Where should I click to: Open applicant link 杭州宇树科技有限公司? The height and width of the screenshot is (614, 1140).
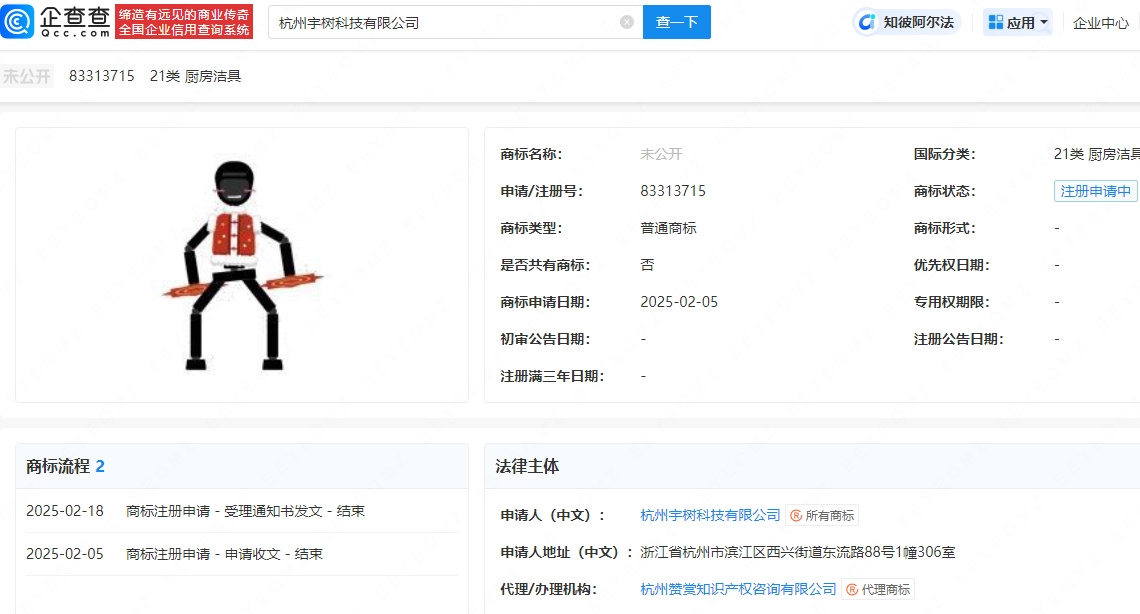710,515
